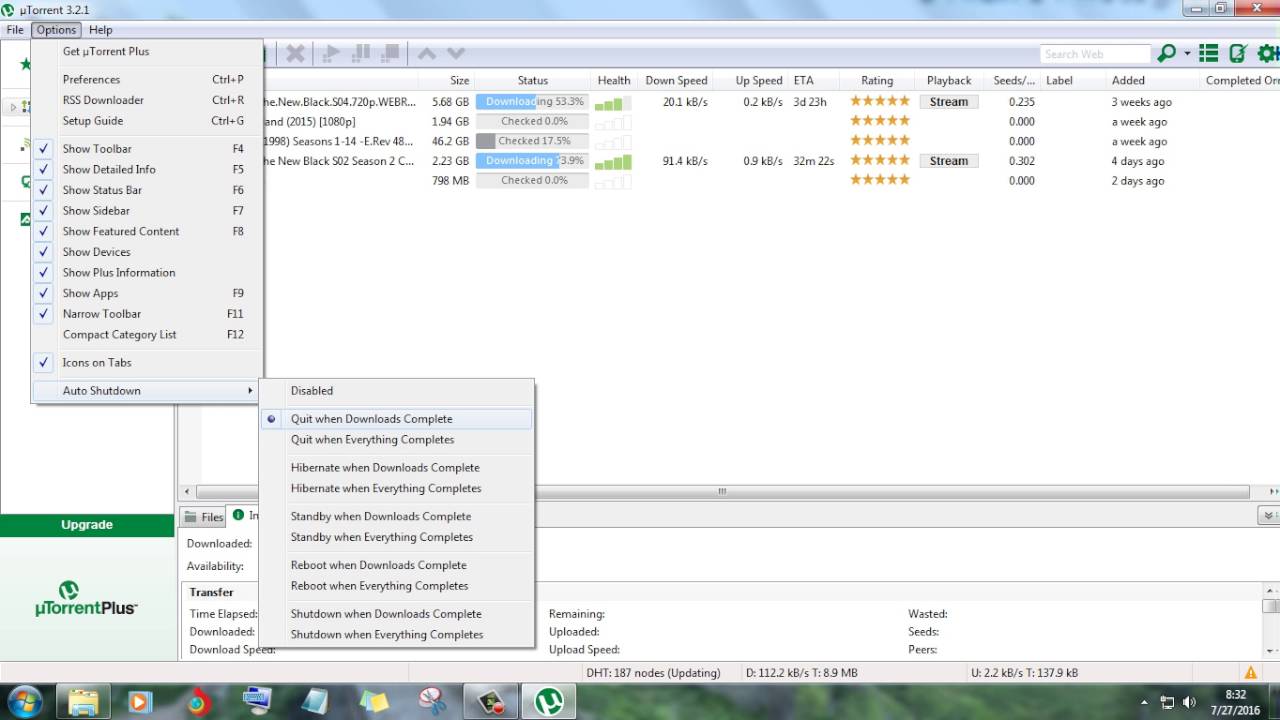Open the Windows Start button
The image size is (1280, 720).
click(x=23, y=701)
